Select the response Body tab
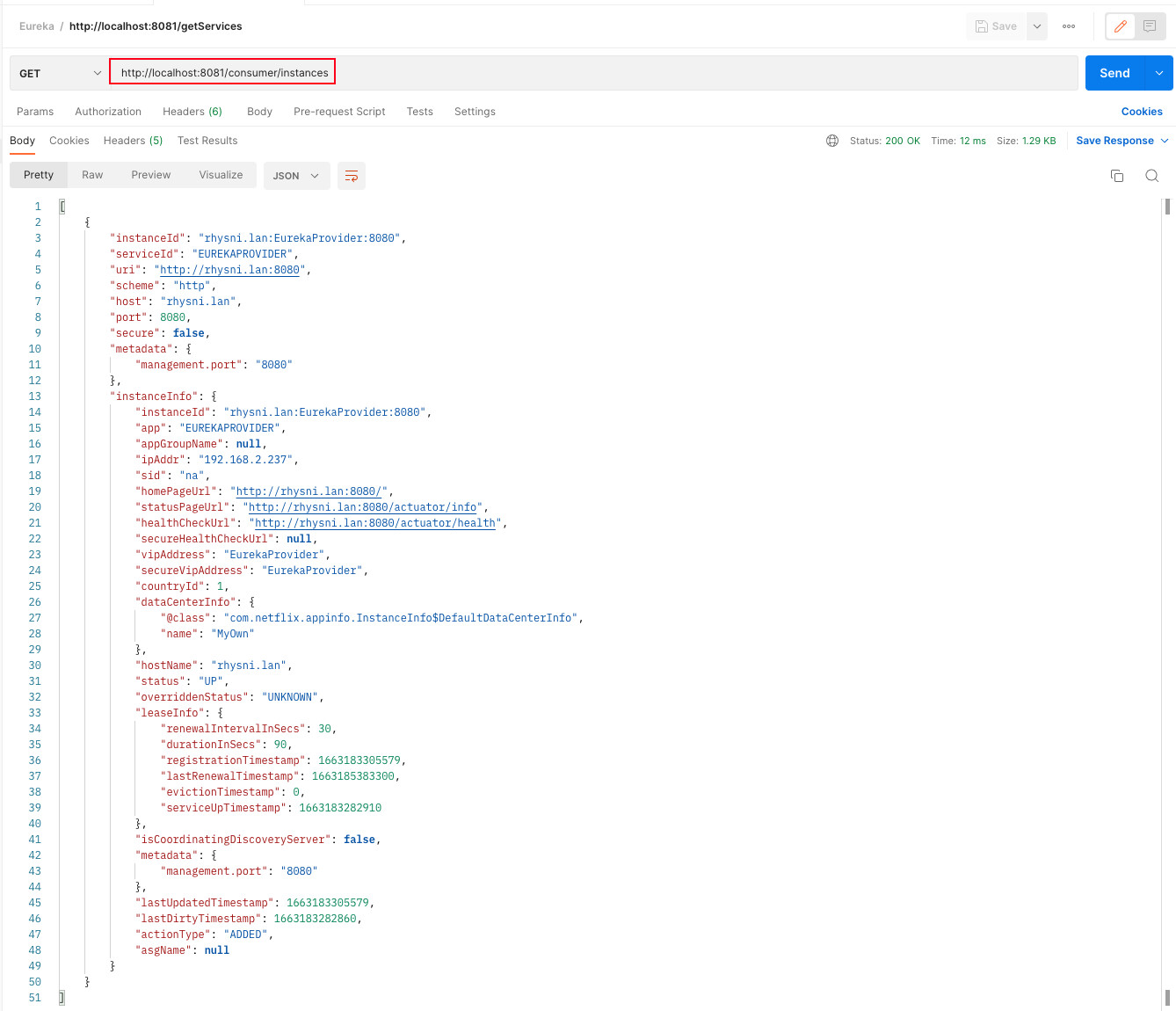This screenshot has height=1011, width=1176. [x=22, y=141]
